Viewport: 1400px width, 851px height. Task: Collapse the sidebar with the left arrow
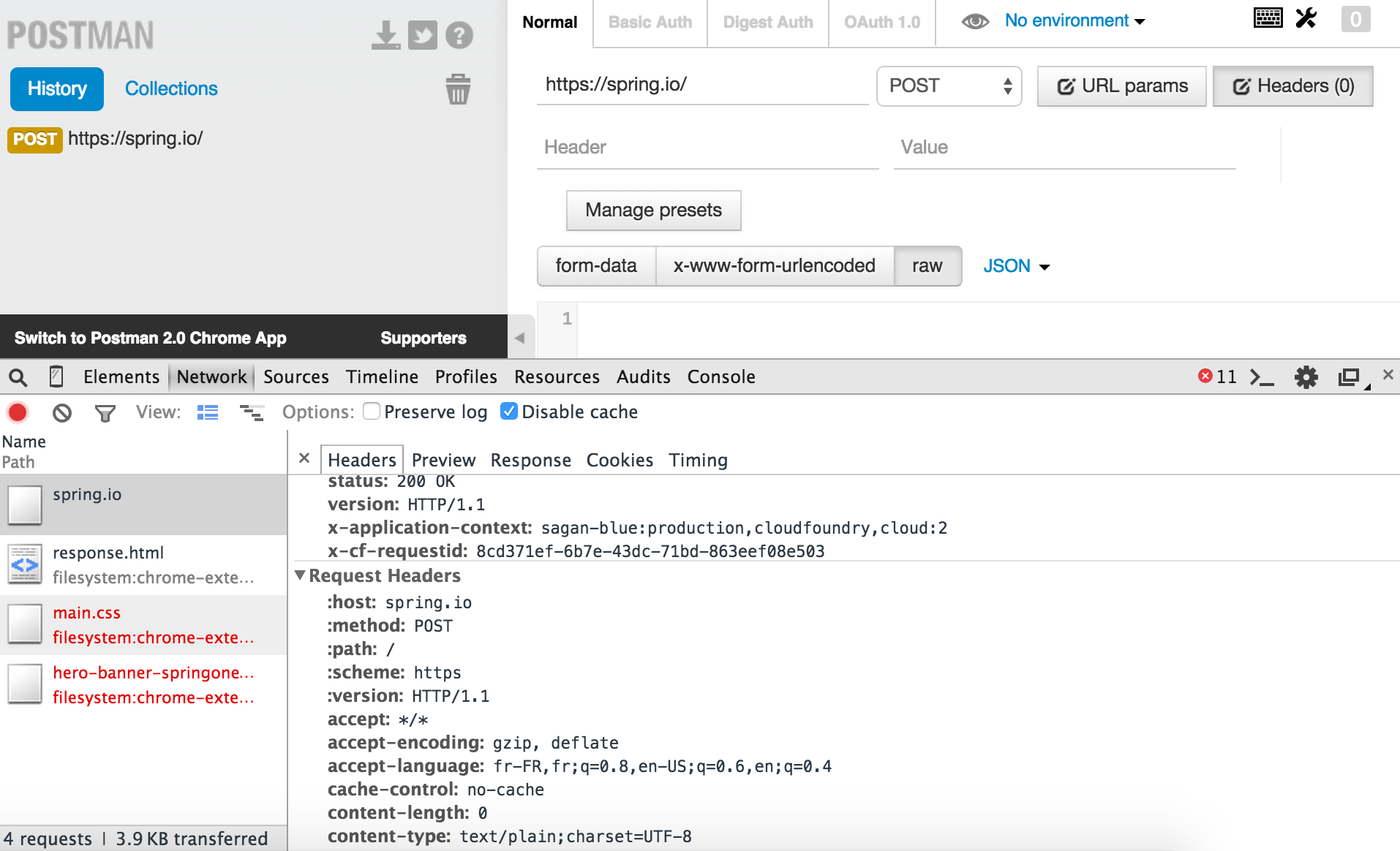coord(520,338)
